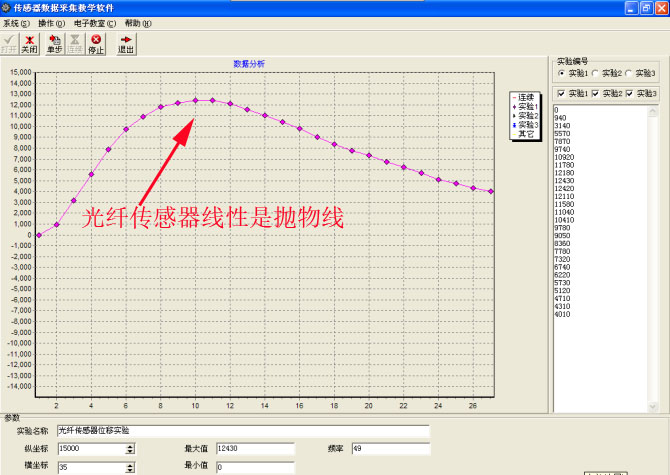This screenshot has height=475, width=670.
Task: Click the 单步 single-step toolbar icon
Action: pyautogui.click(x=54, y=43)
